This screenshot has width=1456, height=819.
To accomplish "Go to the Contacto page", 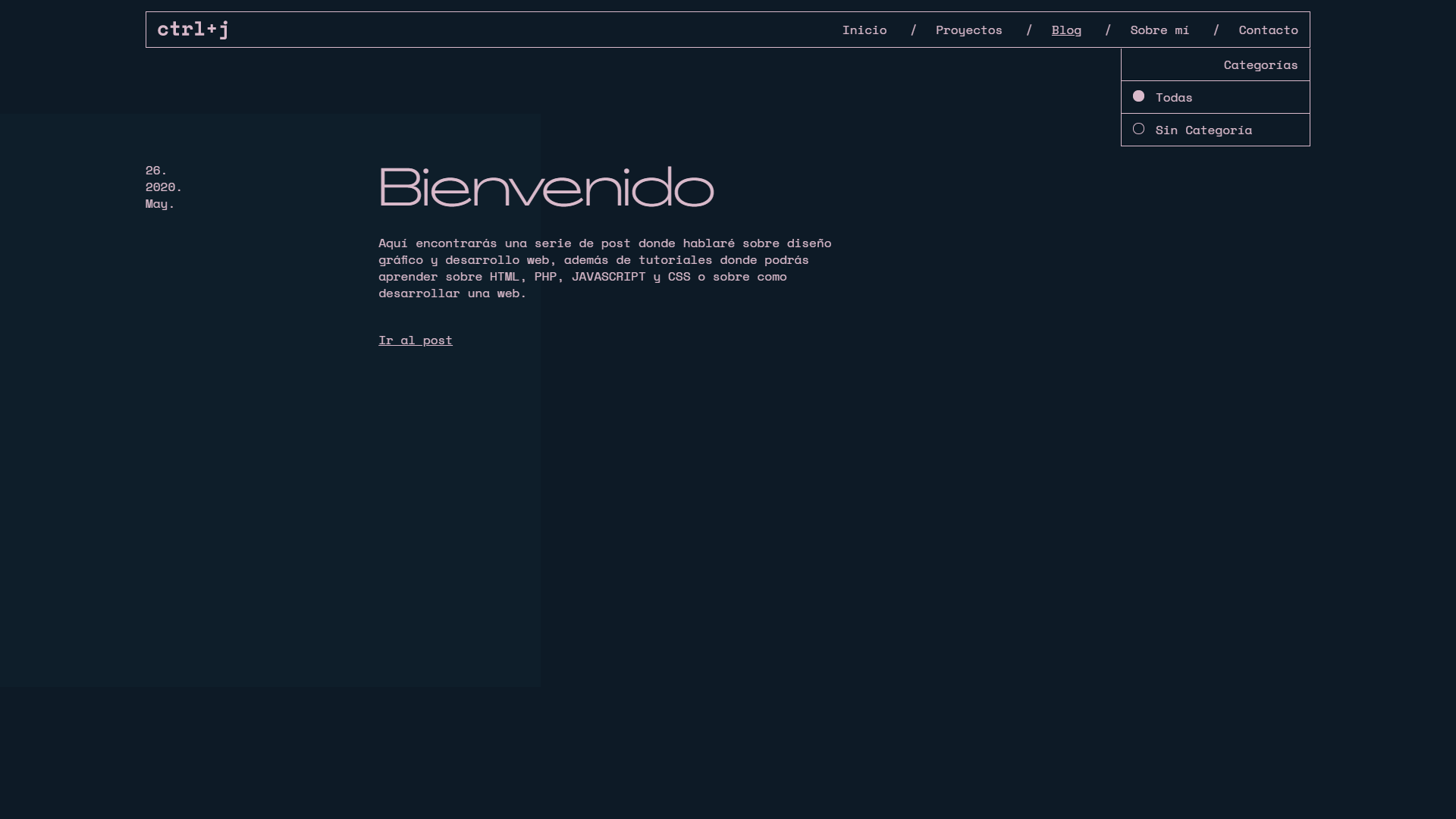I will pos(1268,30).
